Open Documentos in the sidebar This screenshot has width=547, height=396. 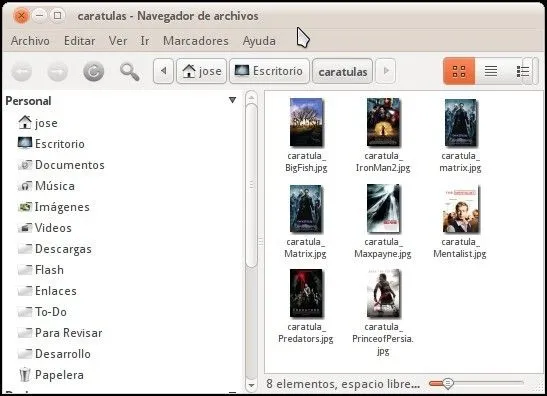61,165
